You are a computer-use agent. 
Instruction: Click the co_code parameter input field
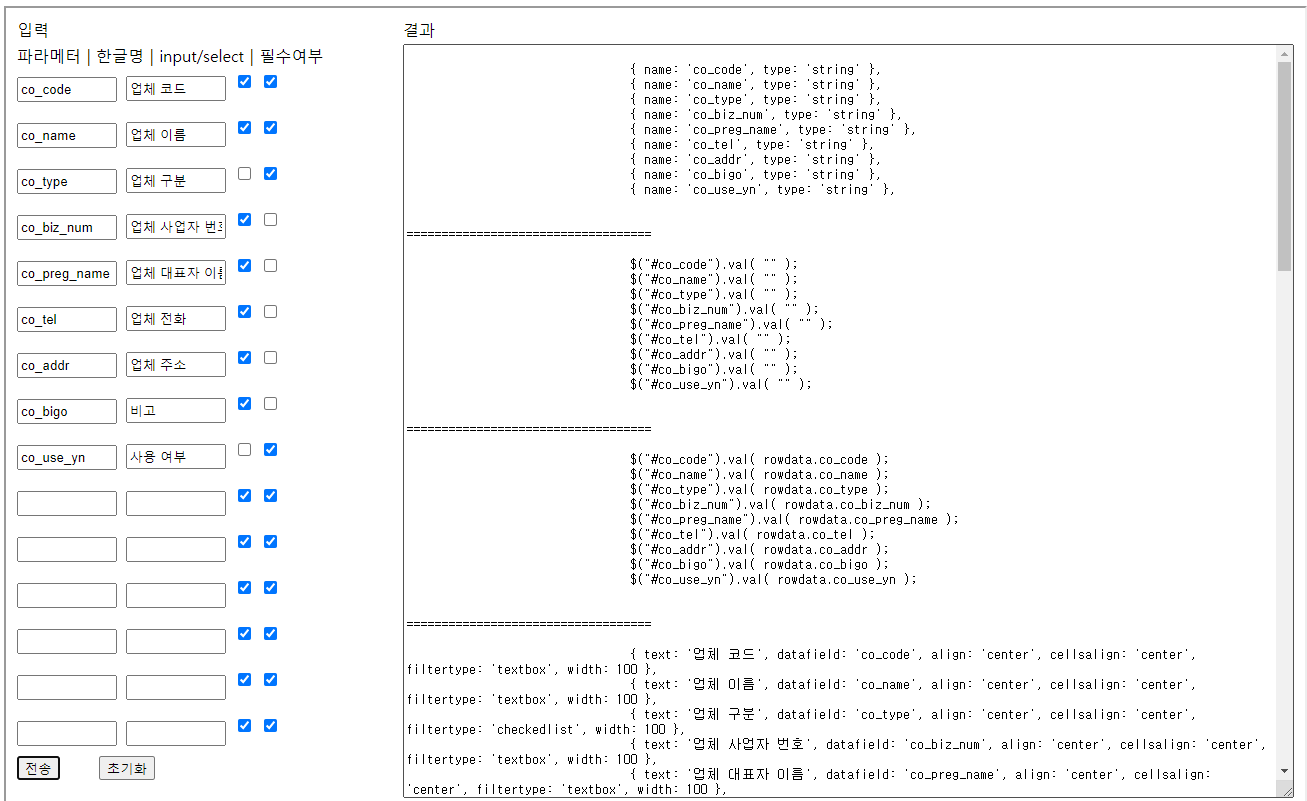pyautogui.click(x=67, y=89)
